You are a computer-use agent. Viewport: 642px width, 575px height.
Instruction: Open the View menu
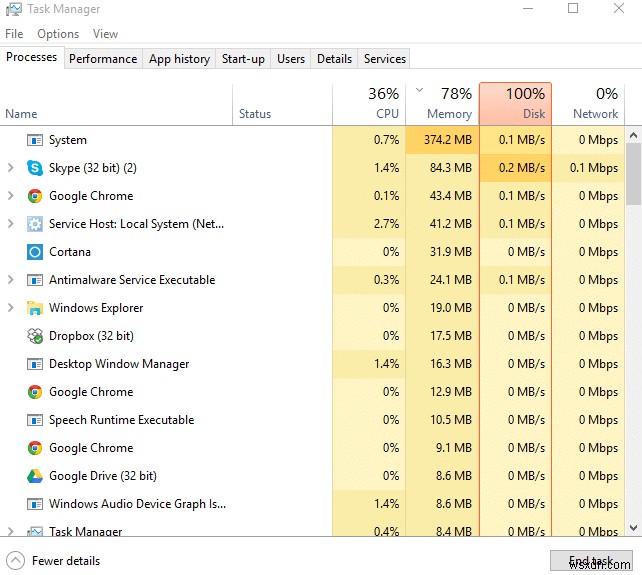(105, 34)
